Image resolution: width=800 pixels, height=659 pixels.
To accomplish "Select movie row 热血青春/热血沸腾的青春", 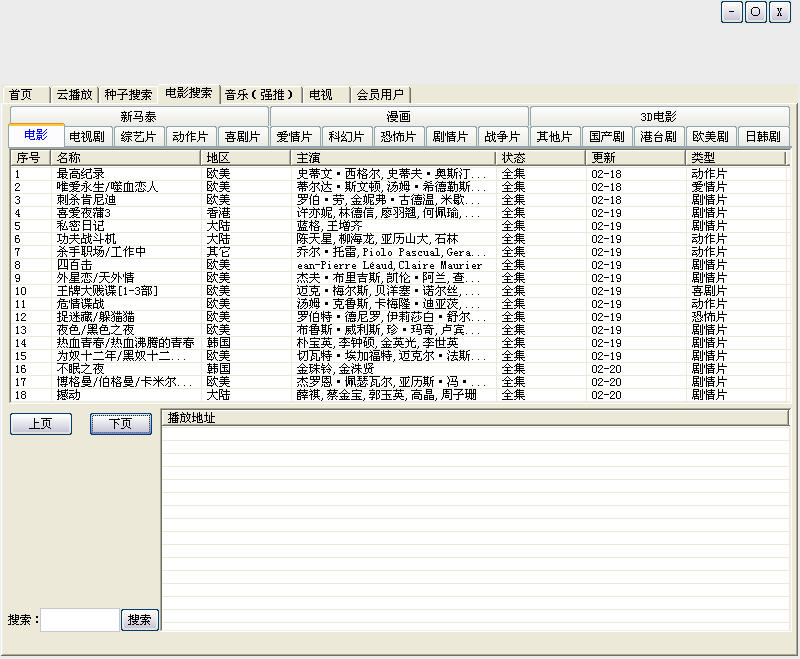I will coord(399,343).
